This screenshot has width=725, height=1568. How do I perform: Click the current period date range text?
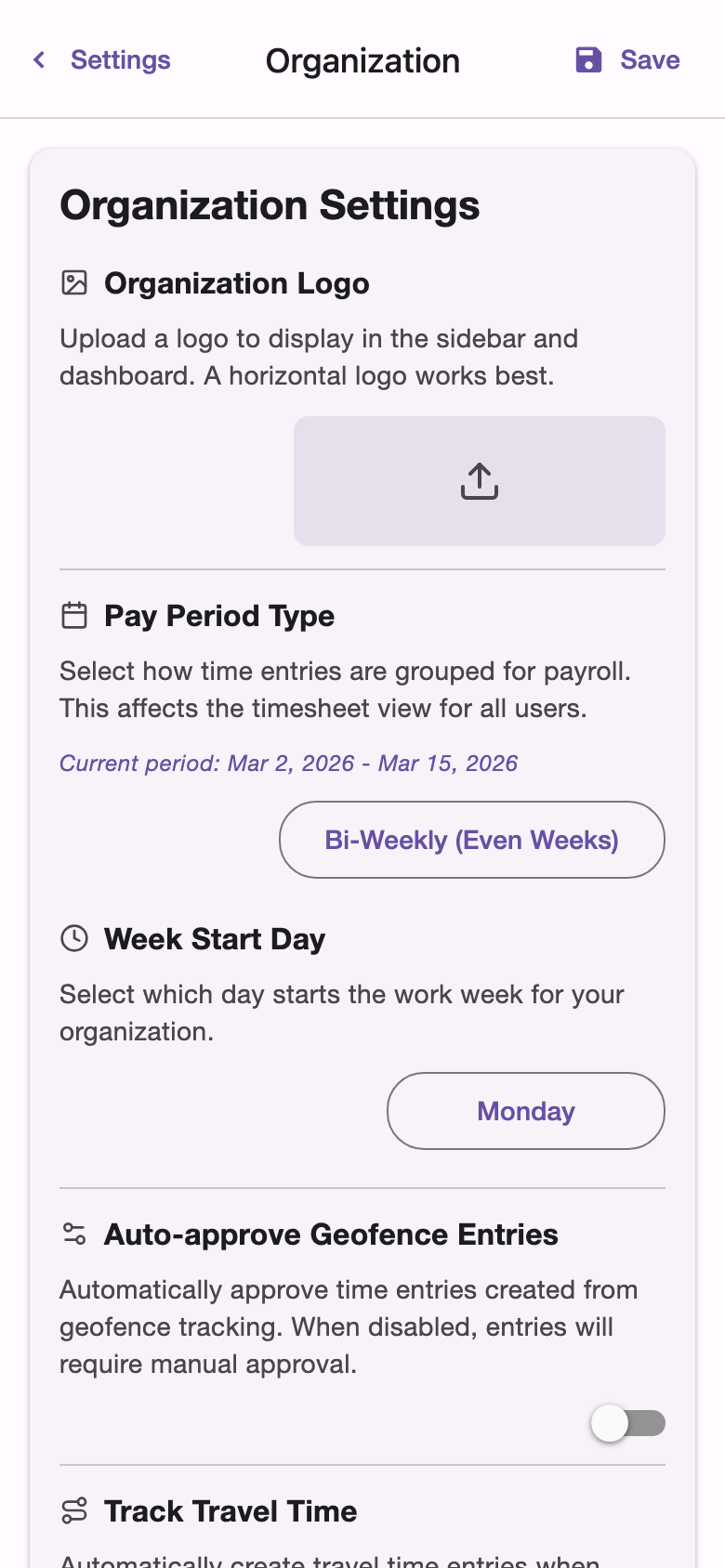(288, 763)
